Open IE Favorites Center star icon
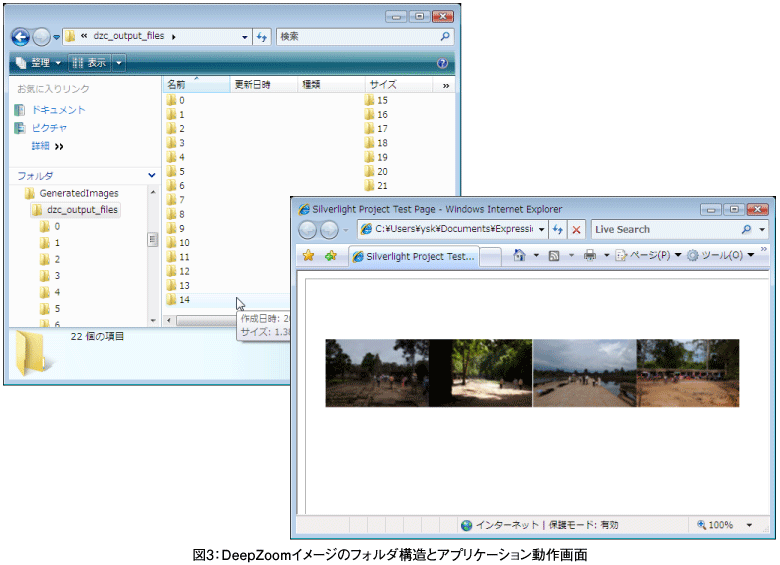Viewport: 780px width, 565px height. pos(308,256)
